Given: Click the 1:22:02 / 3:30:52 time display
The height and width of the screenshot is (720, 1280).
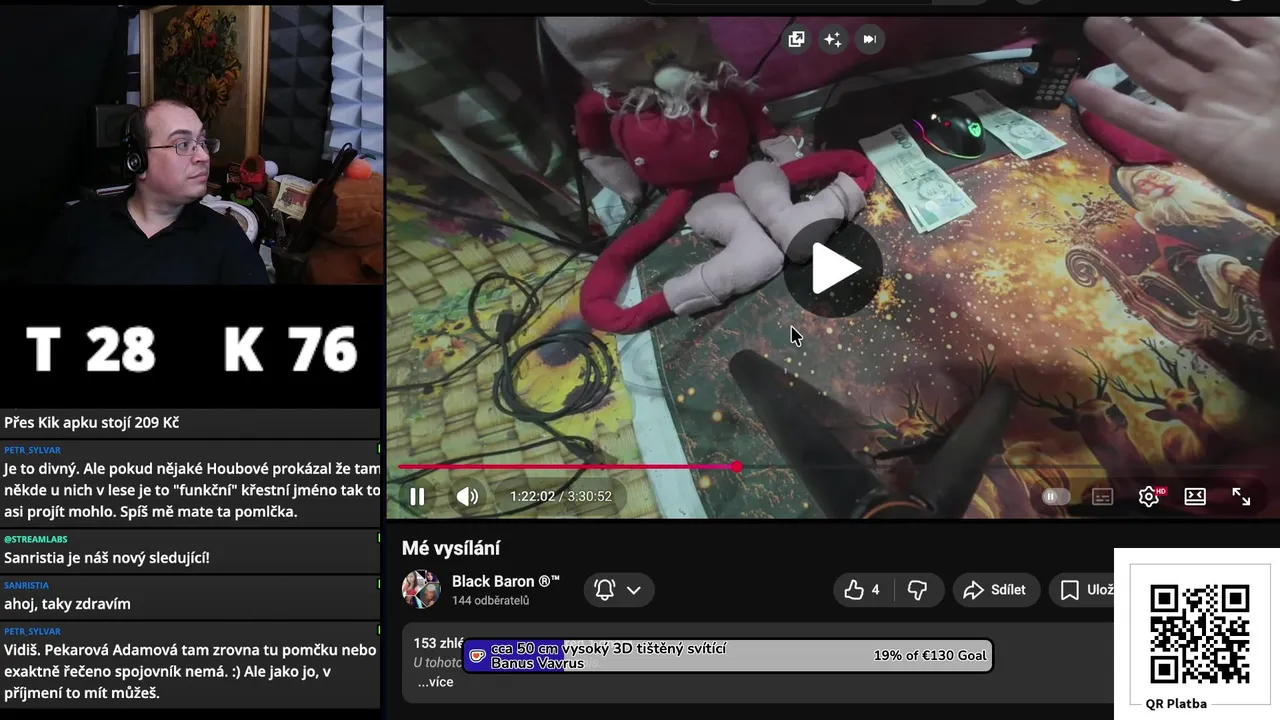Looking at the screenshot, I should (560, 496).
